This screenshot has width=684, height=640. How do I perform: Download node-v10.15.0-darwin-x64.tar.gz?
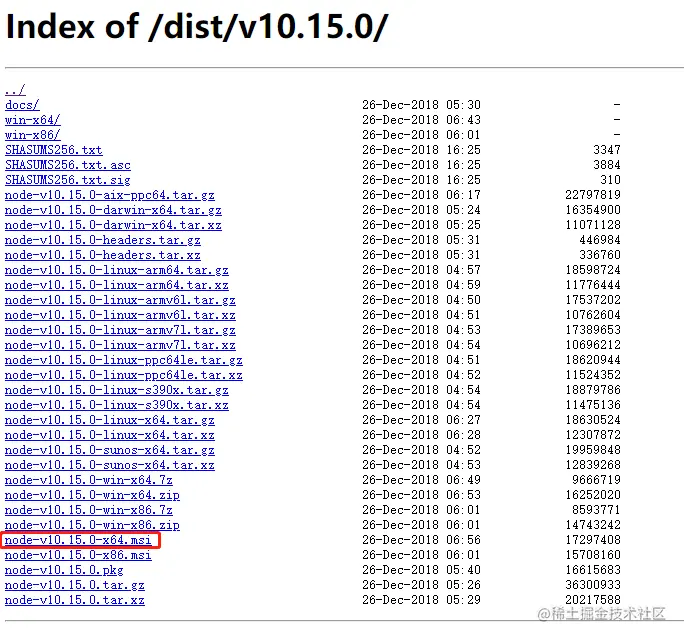pyautogui.click(x=113, y=210)
